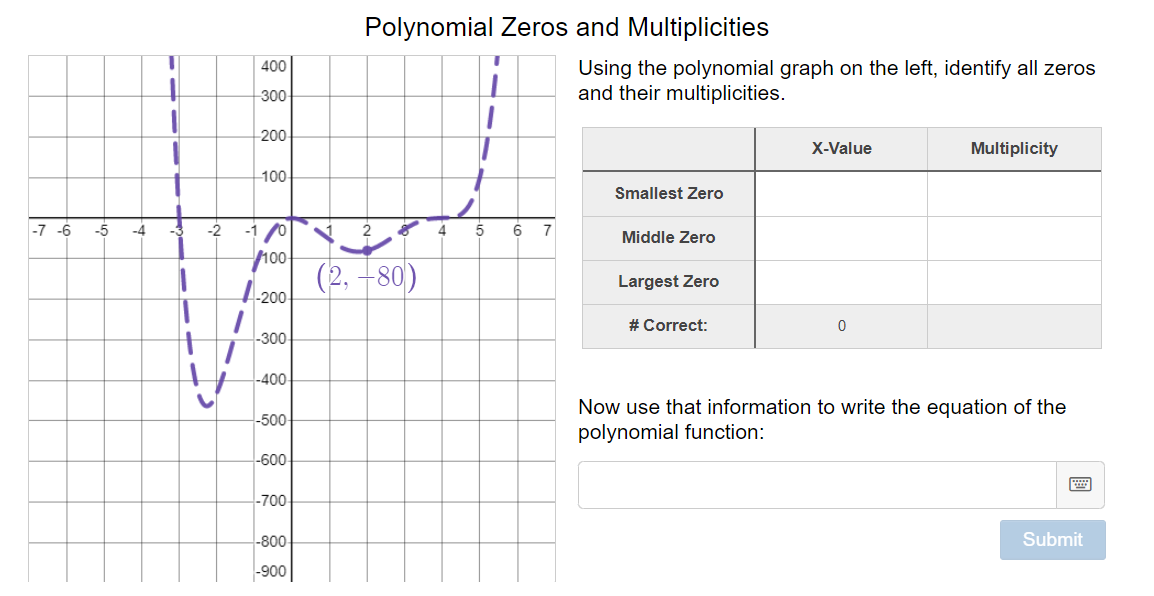Click the (2, -80) coordinate label on graph
This screenshot has width=1154, height=596.
(x=367, y=276)
